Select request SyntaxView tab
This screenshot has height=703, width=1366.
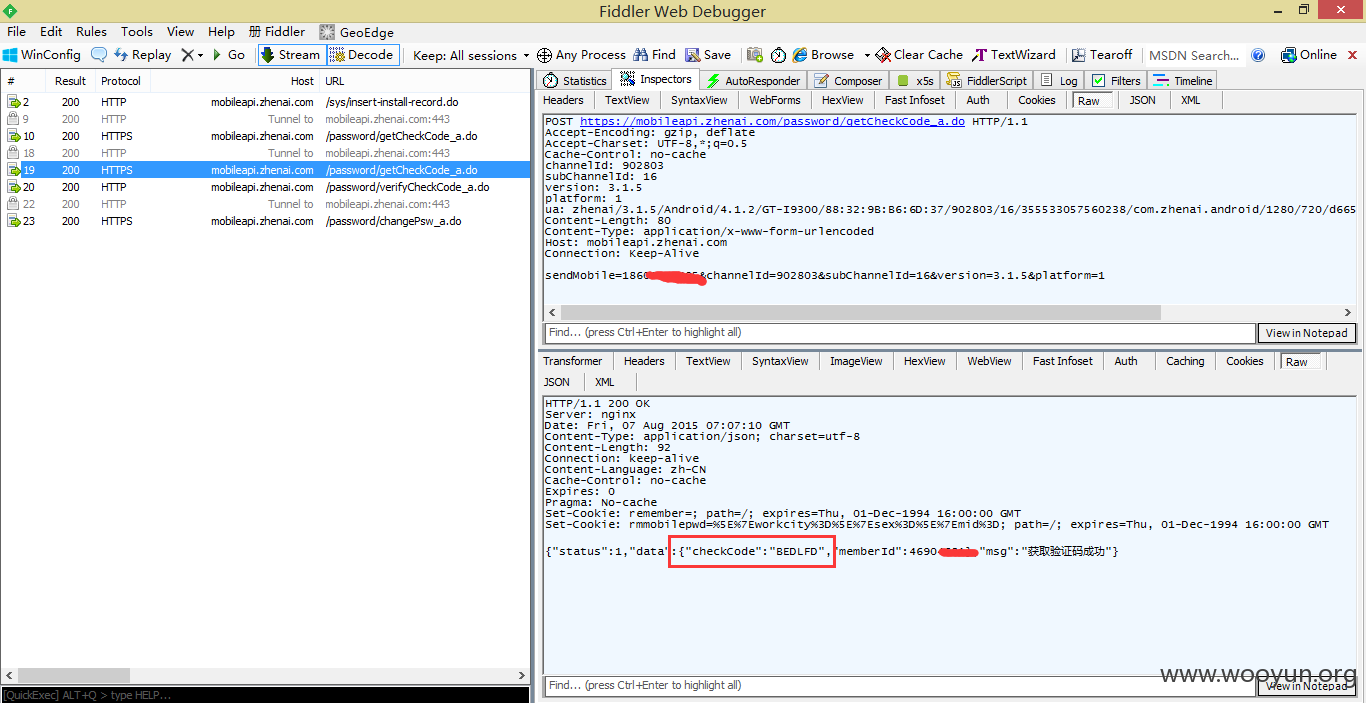point(699,100)
